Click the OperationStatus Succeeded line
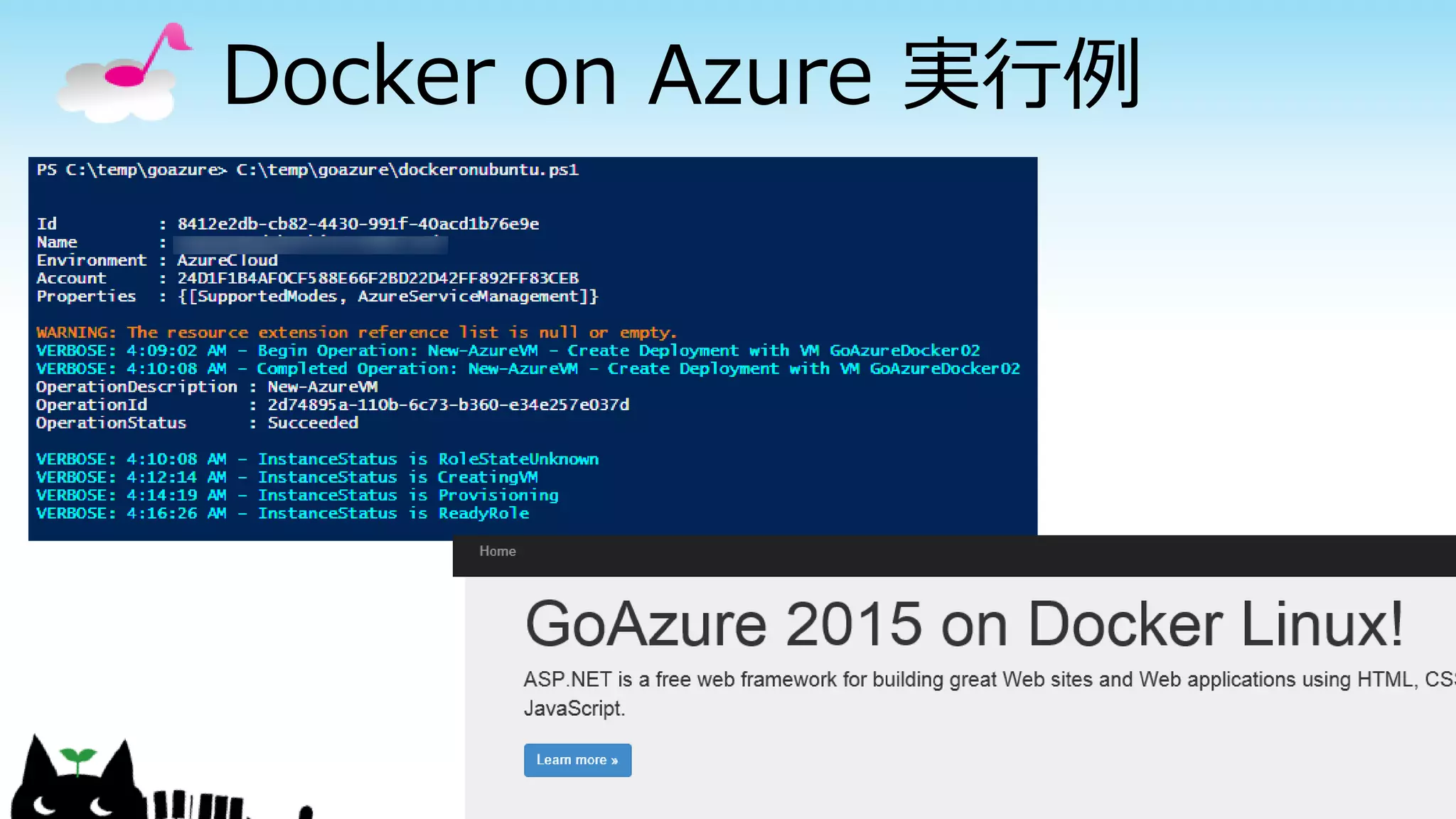 [197, 423]
